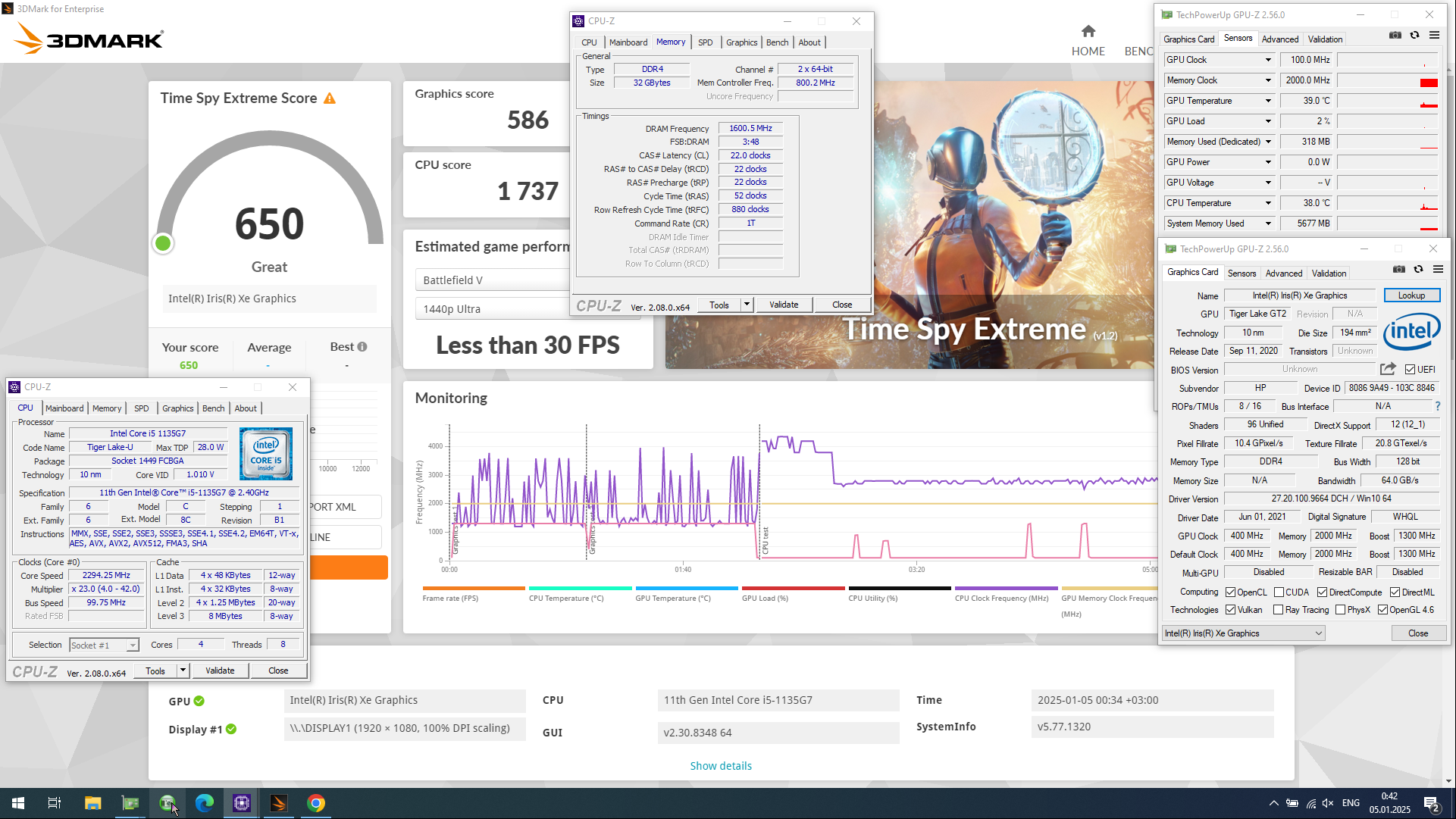Screen dimensions: 1456x819
Task: Click Close button in GPU-Z Graphics Card window
Action: coord(1418,633)
